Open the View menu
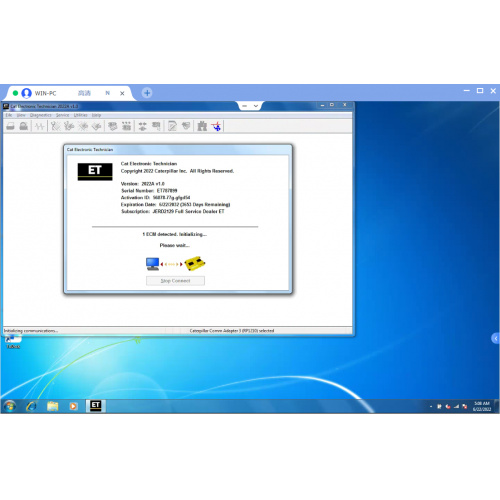The height and width of the screenshot is (500, 500). 21,115
